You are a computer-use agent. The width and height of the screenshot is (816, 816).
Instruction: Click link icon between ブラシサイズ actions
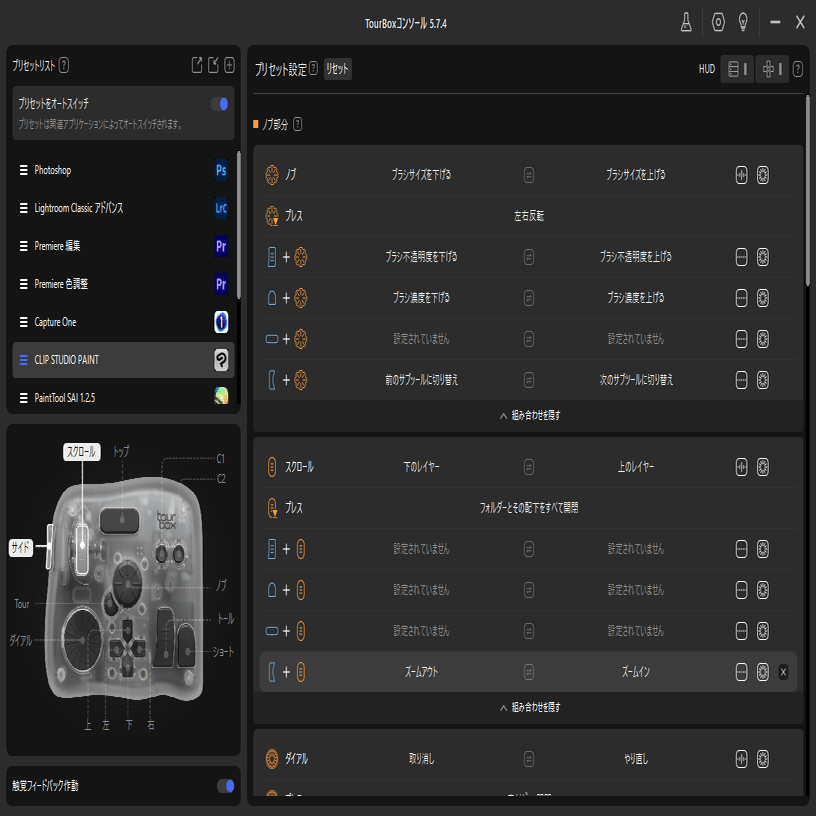point(528,175)
